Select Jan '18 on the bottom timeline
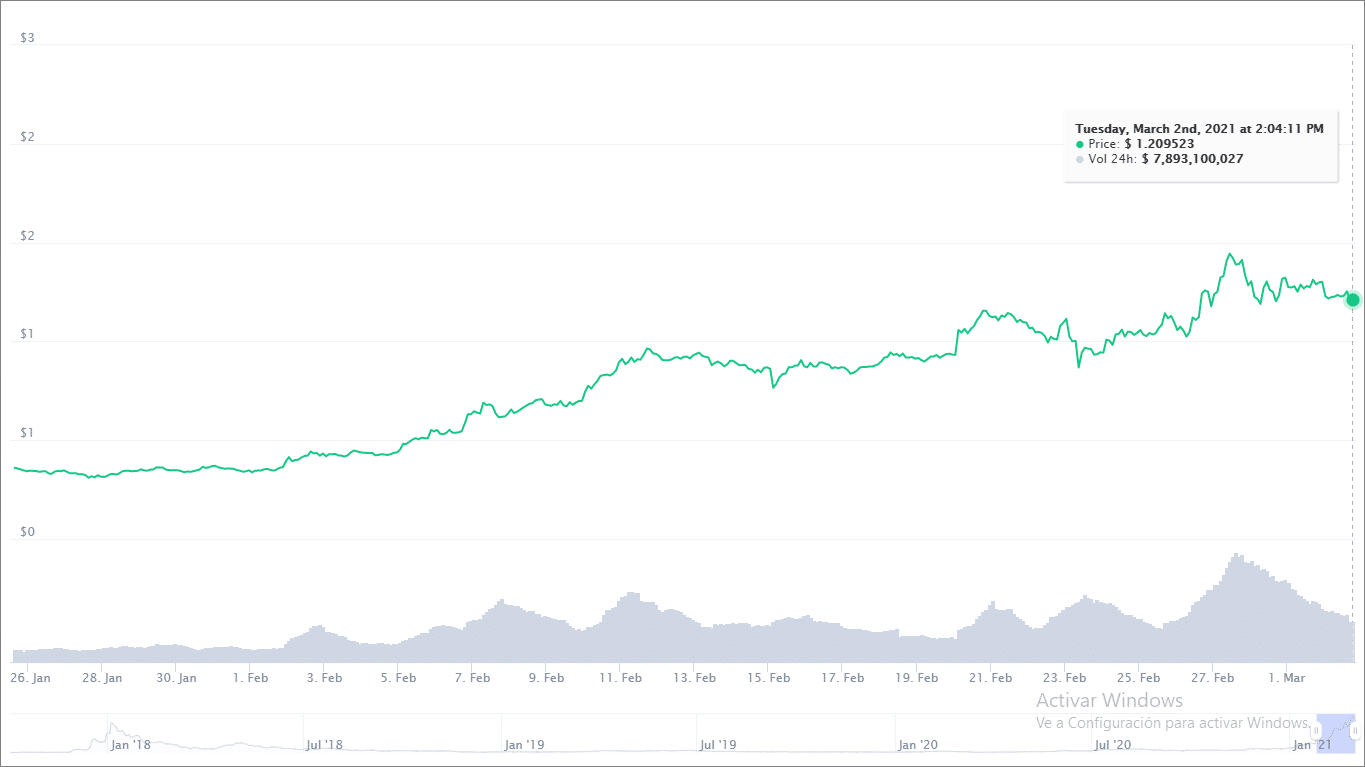The width and height of the screenshot is (1365, 767). click(129, 744)
